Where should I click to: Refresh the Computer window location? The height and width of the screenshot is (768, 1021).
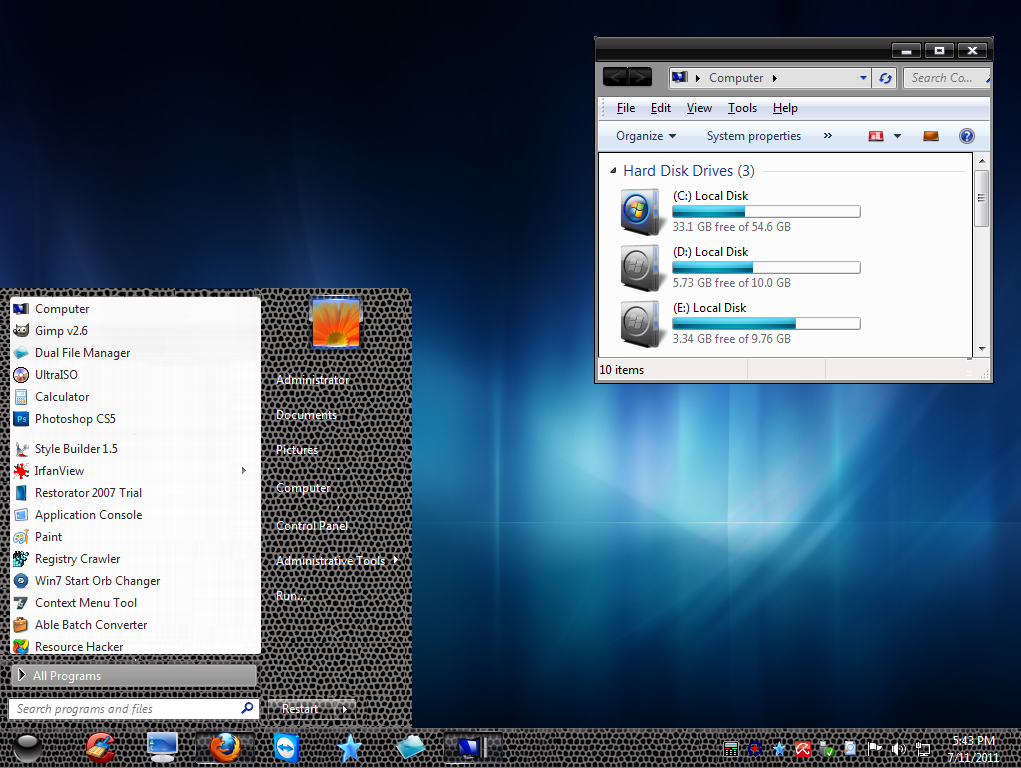pos(884,78)
